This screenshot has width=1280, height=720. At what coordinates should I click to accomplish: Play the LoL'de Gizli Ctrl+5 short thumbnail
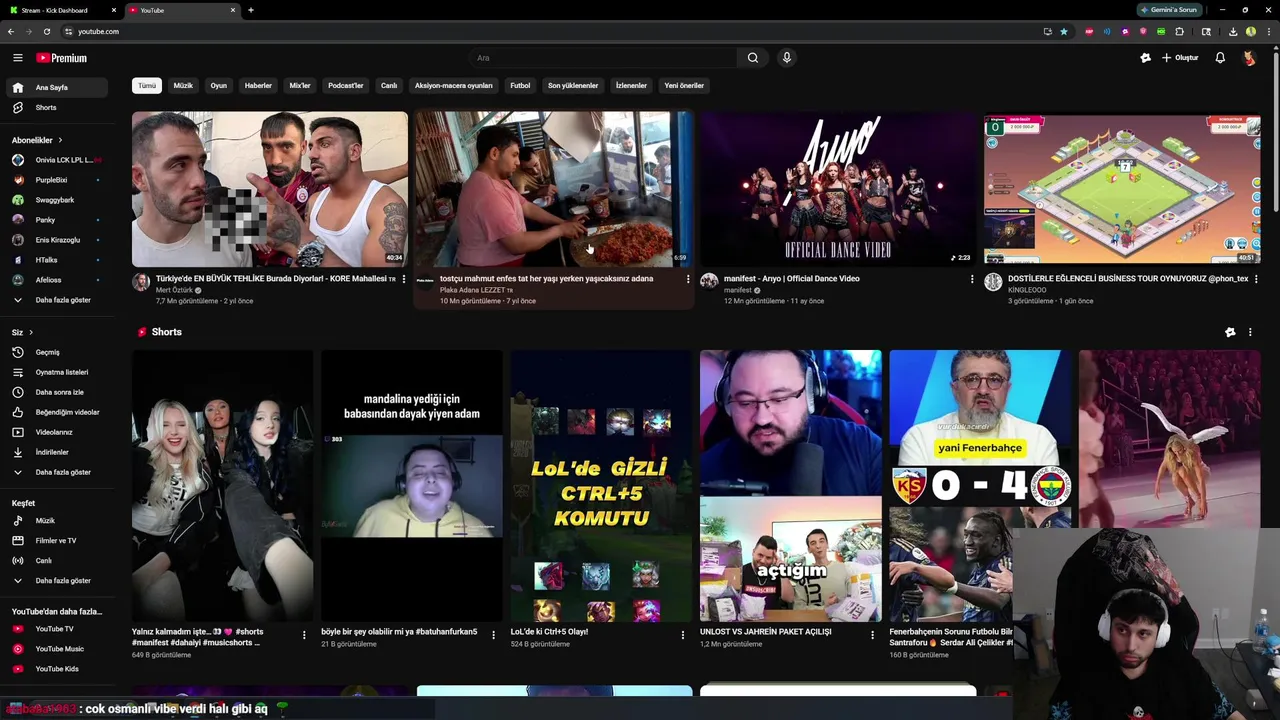point(601,486)
